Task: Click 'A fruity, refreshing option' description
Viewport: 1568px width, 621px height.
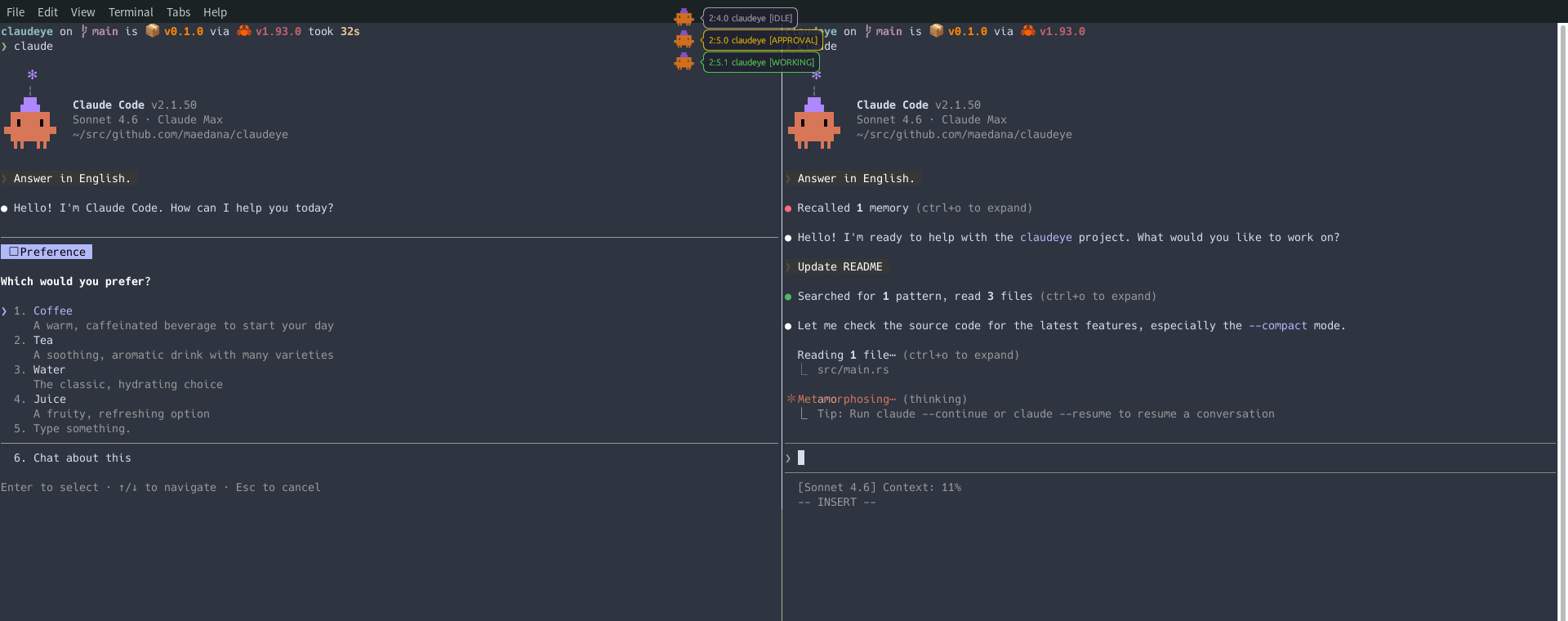Action: point(121,413)
